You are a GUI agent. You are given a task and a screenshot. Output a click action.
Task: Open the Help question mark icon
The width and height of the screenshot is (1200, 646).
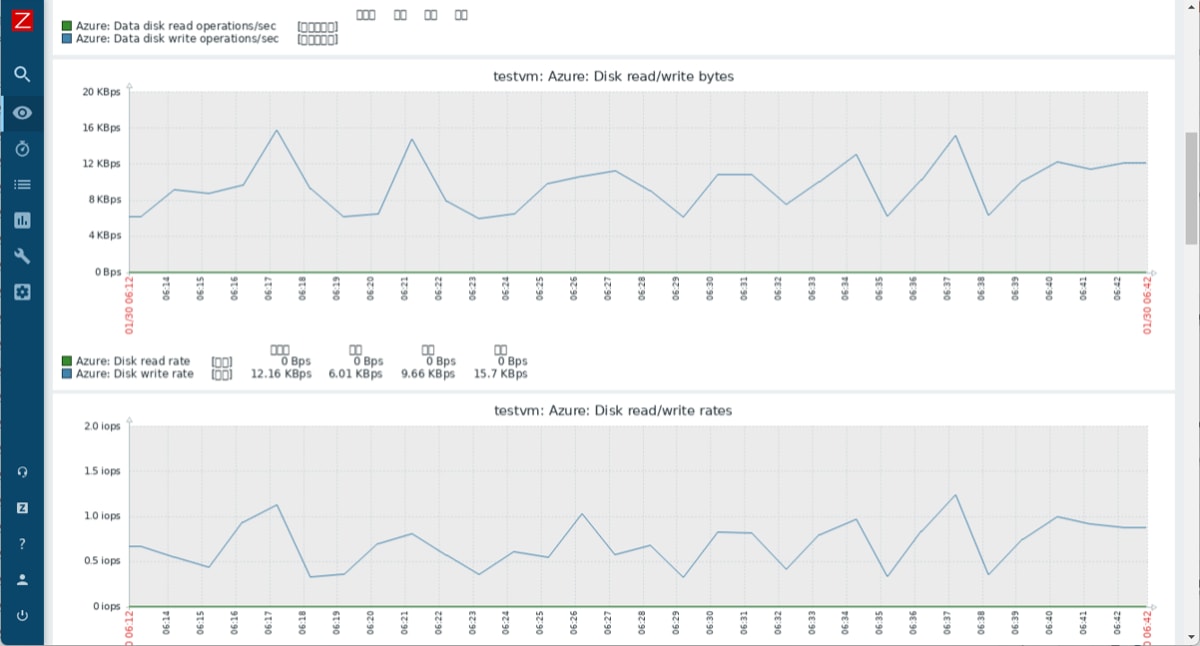(x=22, y=544)
